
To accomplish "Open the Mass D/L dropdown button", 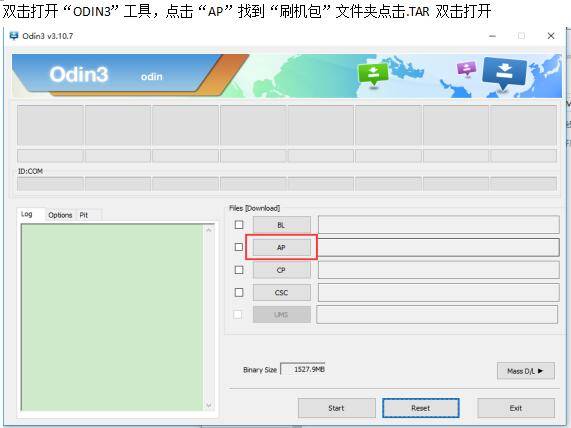I will tap(525, 371).
